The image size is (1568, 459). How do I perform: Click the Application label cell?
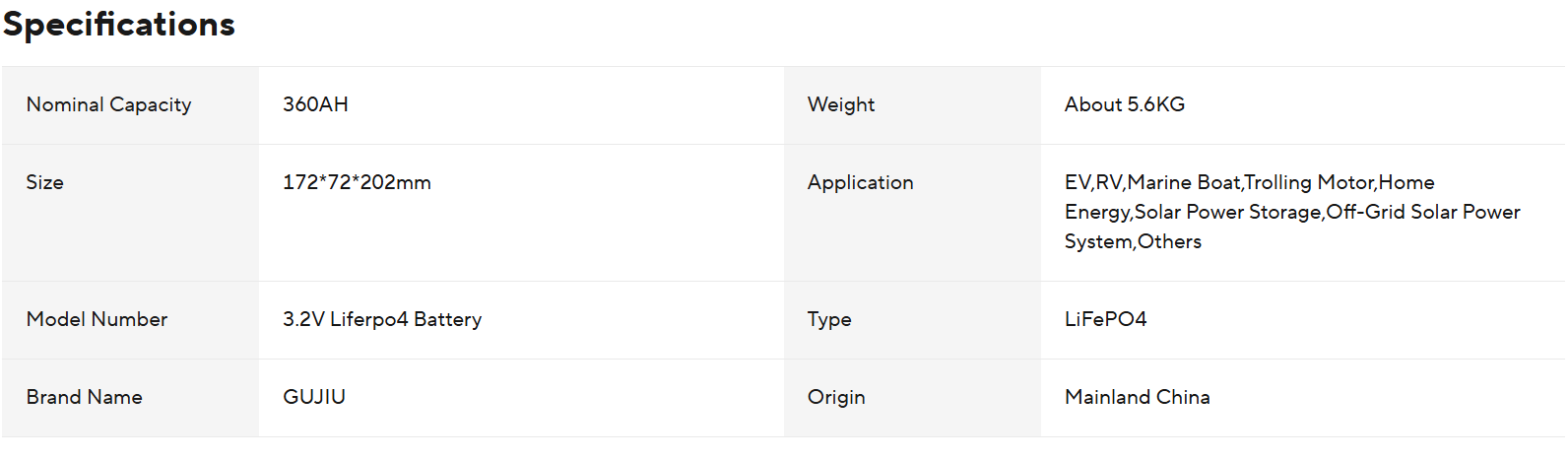click(x=860, y=182)
